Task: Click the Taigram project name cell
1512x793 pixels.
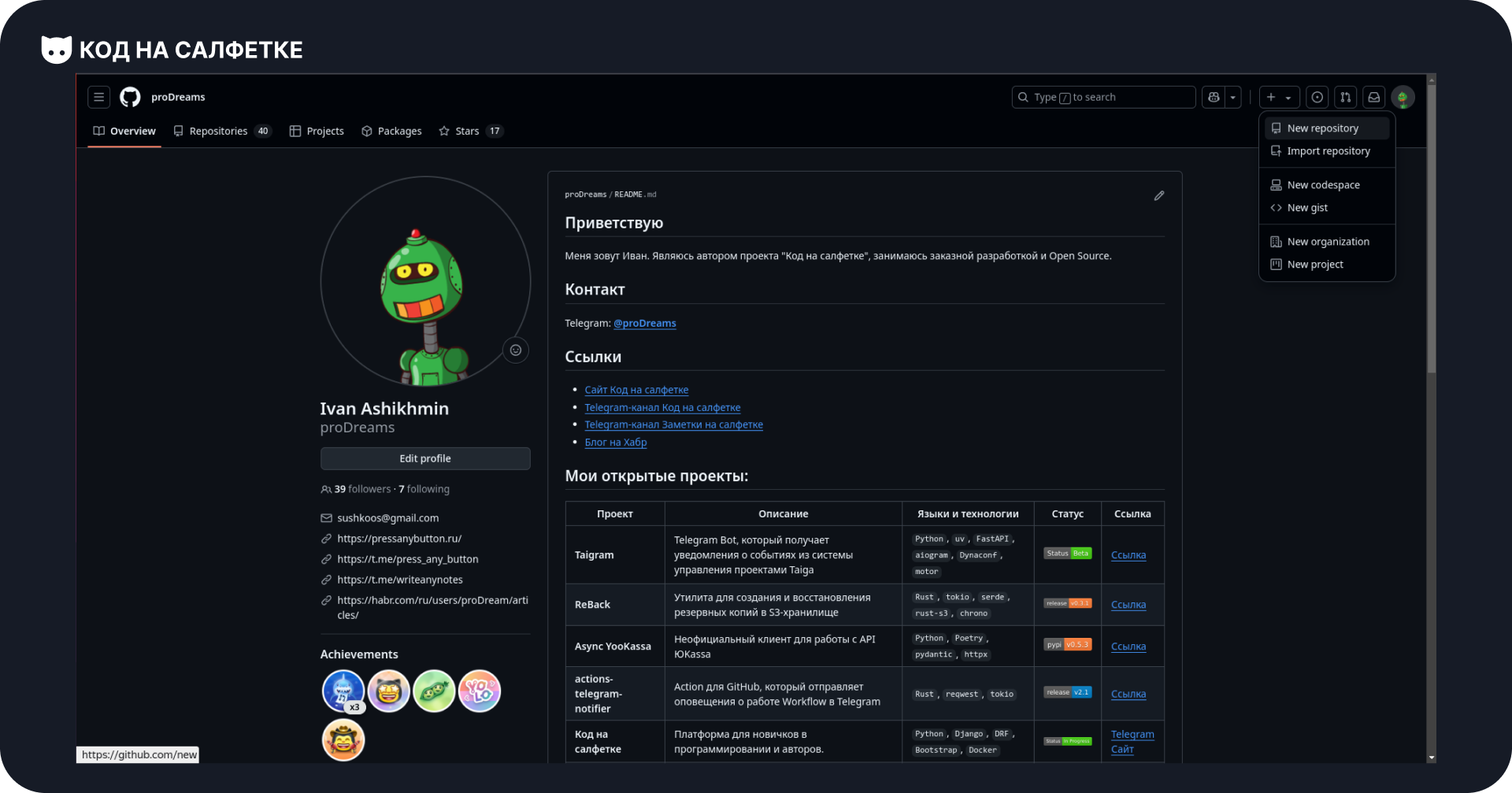Action: [x=615, y=555]
